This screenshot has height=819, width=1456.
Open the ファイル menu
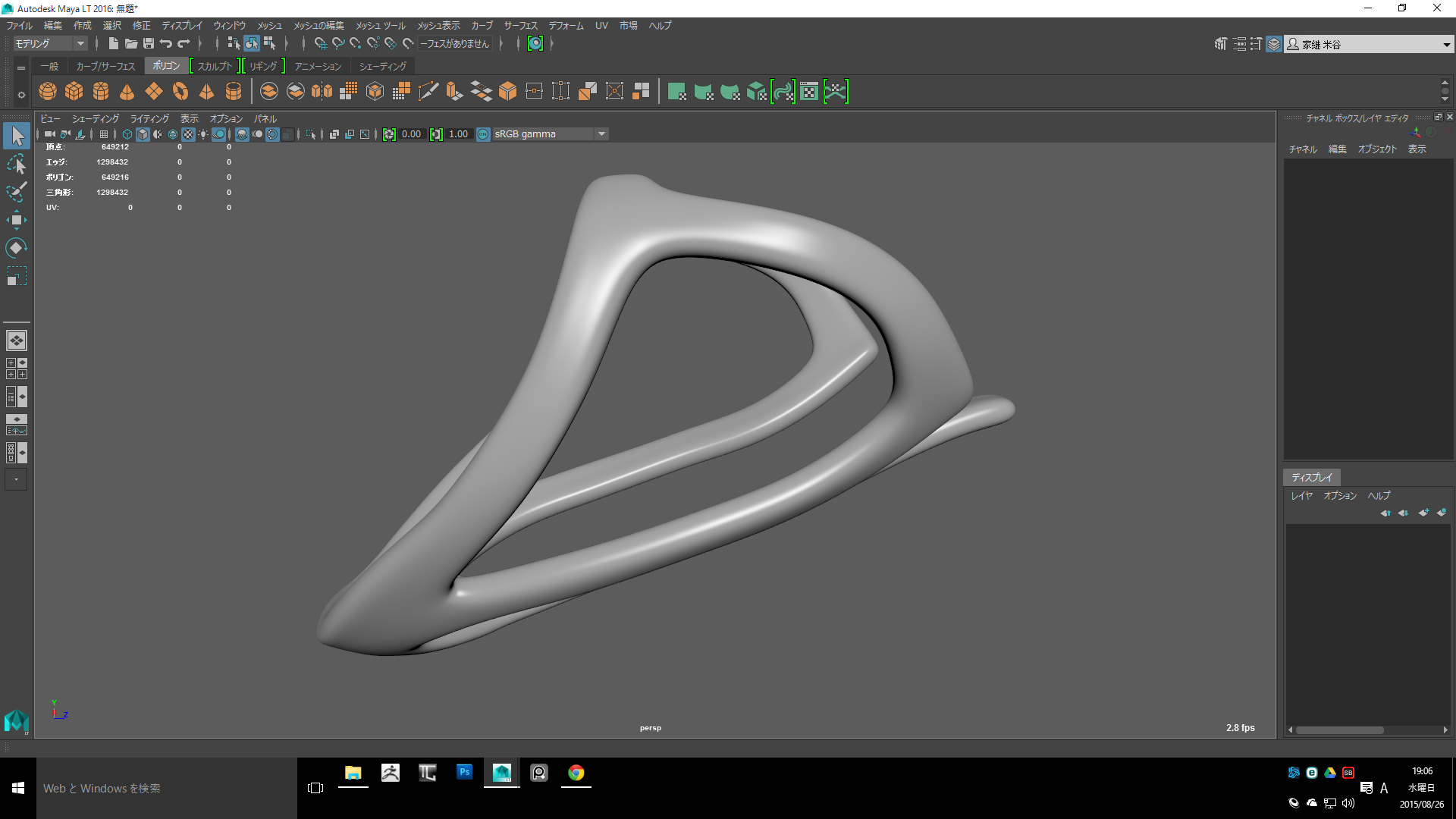(20, 26)
